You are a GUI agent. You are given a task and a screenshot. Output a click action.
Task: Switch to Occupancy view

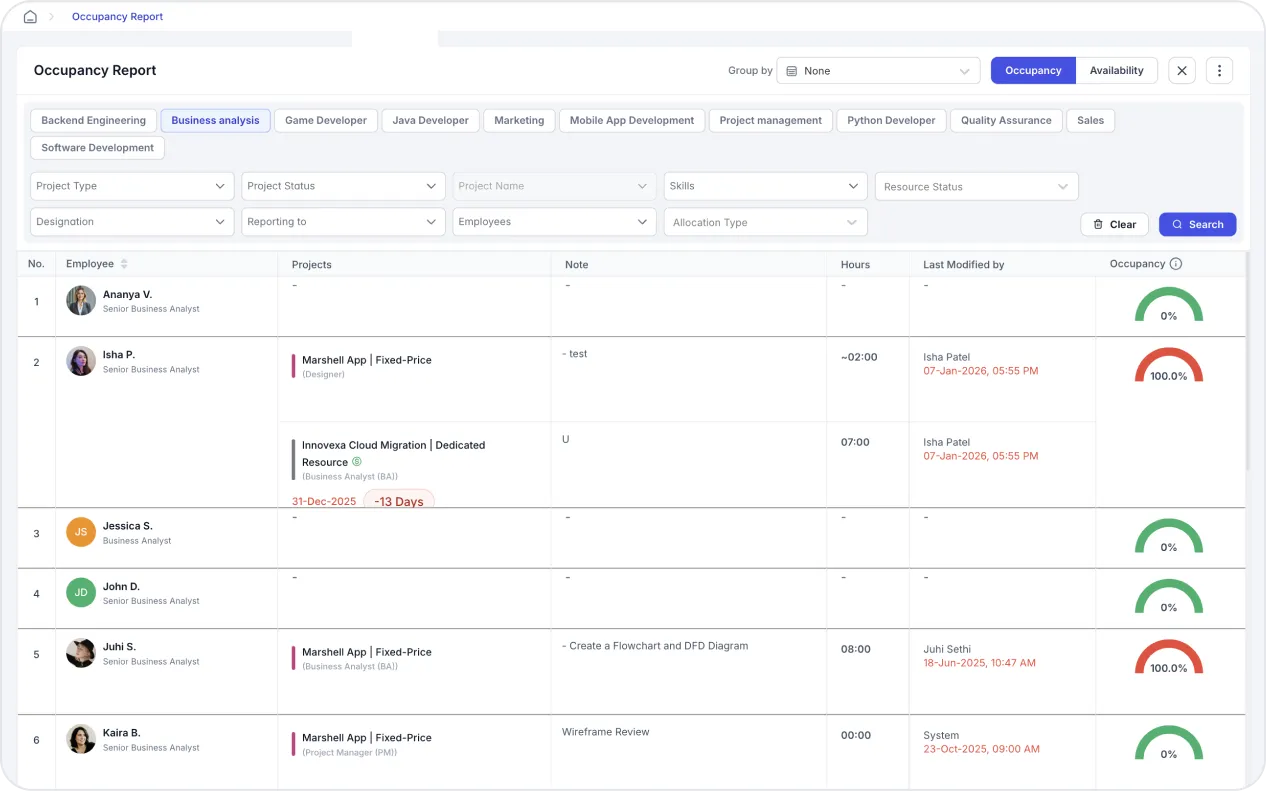[x=1033, y=71]
